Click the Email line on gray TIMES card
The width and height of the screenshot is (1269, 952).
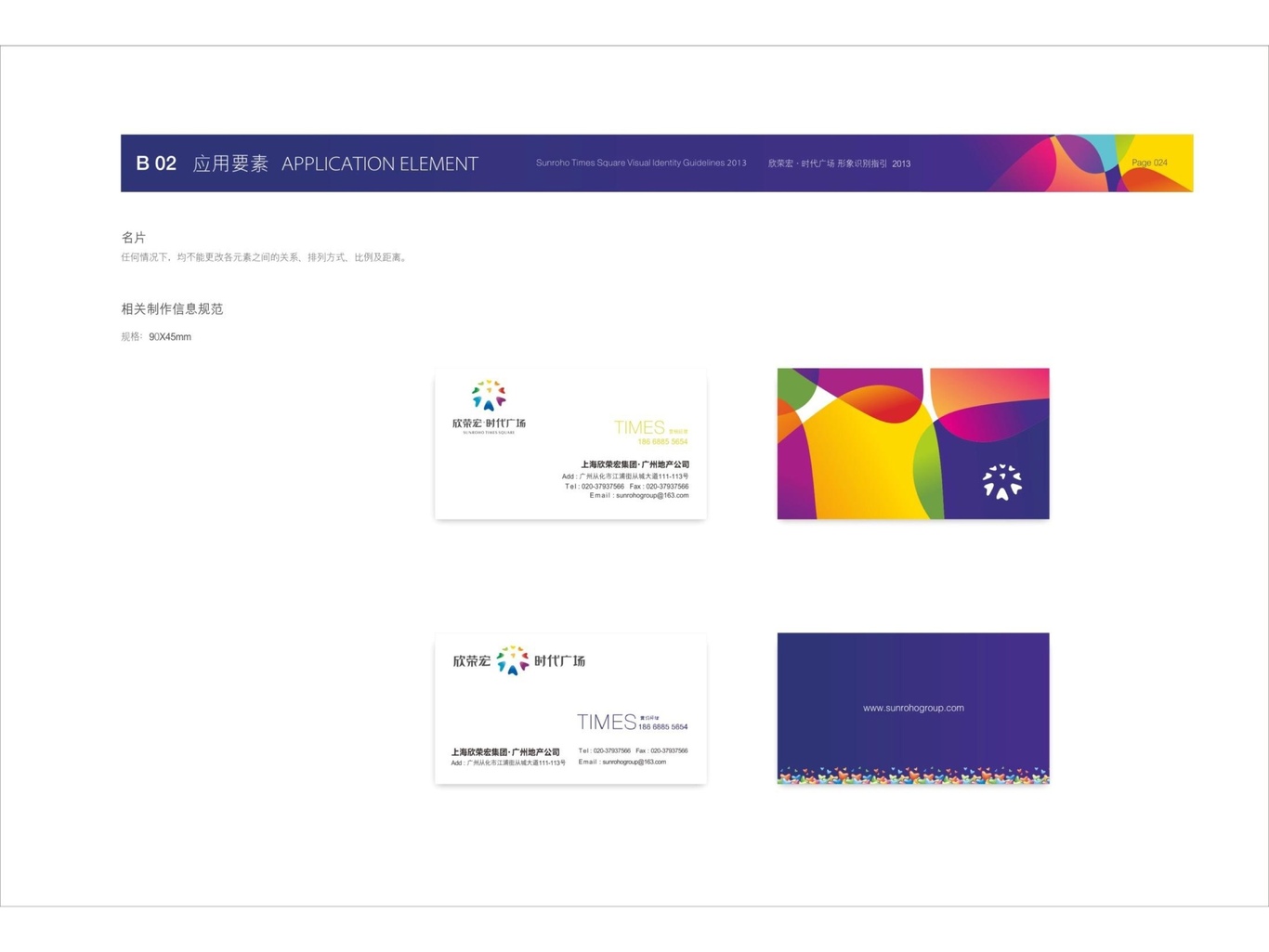622,762
